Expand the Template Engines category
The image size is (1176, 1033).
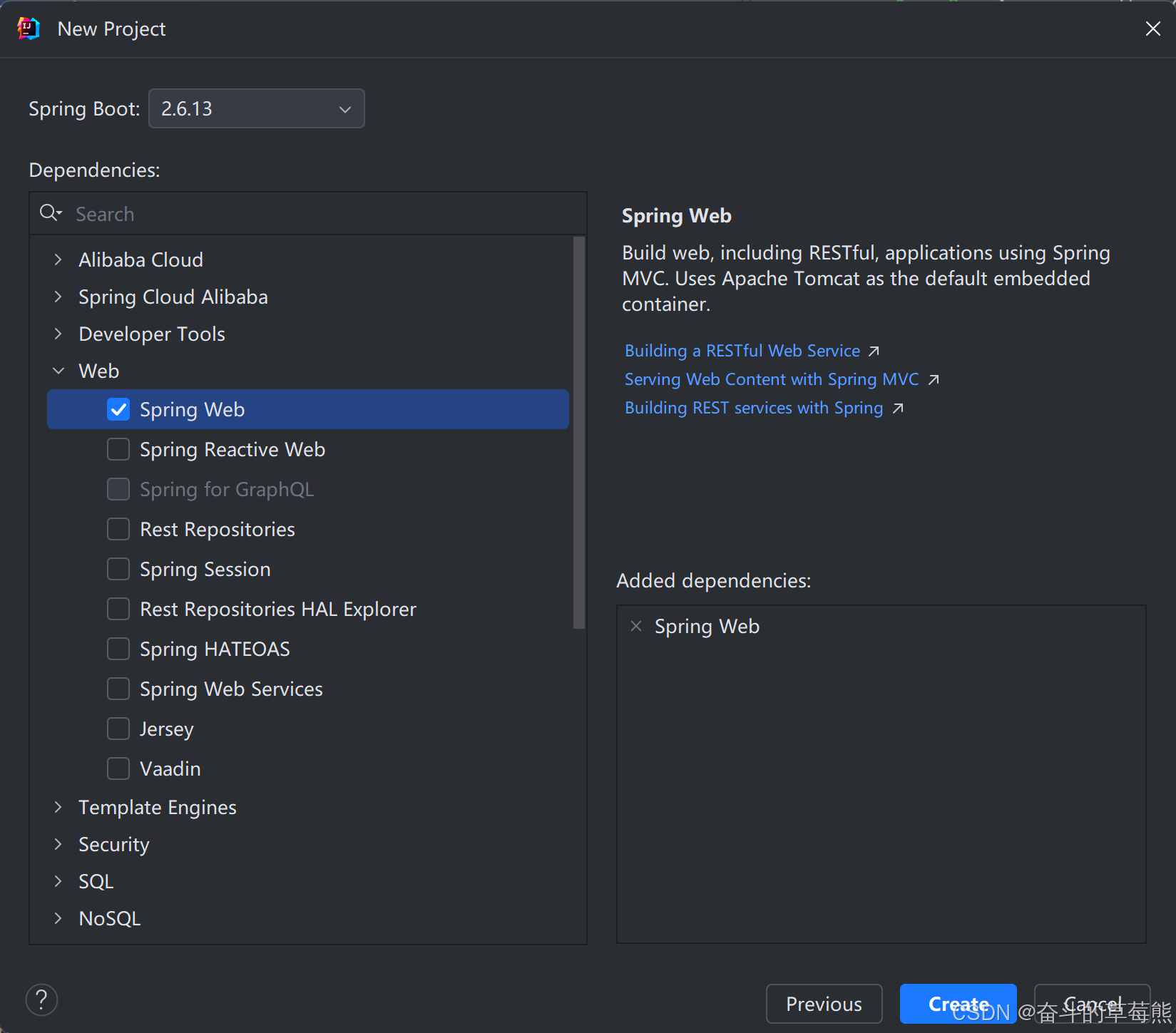tap(58, 807)
